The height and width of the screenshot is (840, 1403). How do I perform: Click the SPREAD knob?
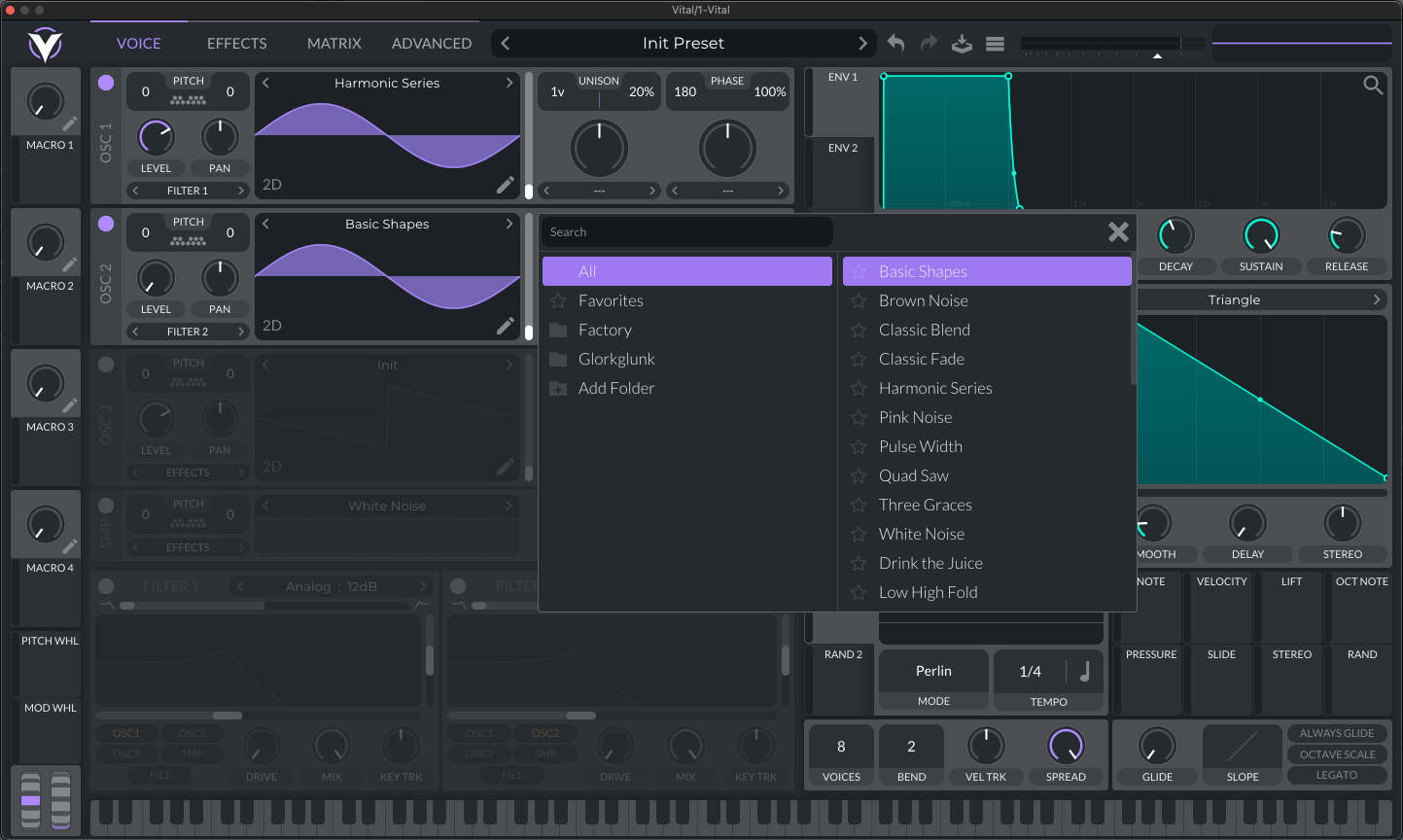(1066, 746)
